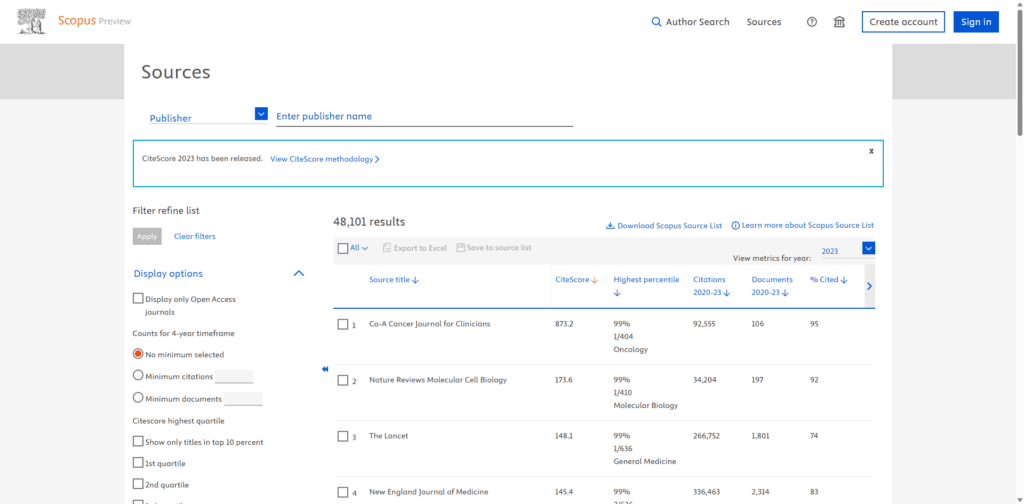
Task: Sort by Highest percentile column
Action: tap(646, 286)
